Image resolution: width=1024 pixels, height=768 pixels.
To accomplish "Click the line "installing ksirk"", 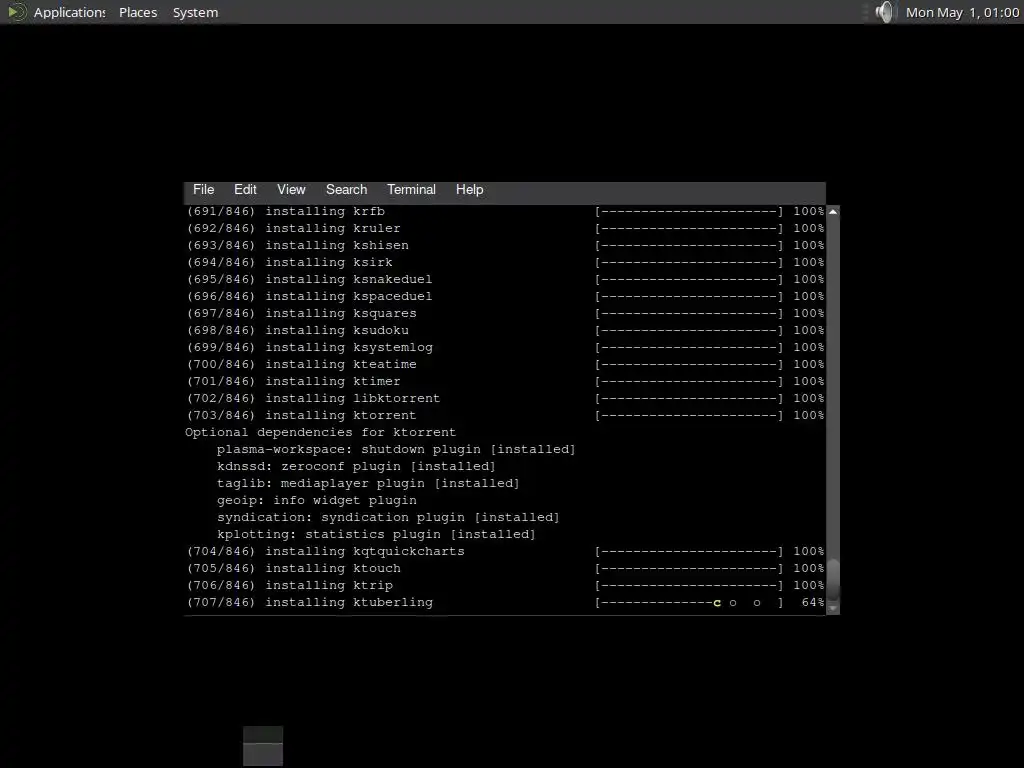I will click(x=505, y=262).
